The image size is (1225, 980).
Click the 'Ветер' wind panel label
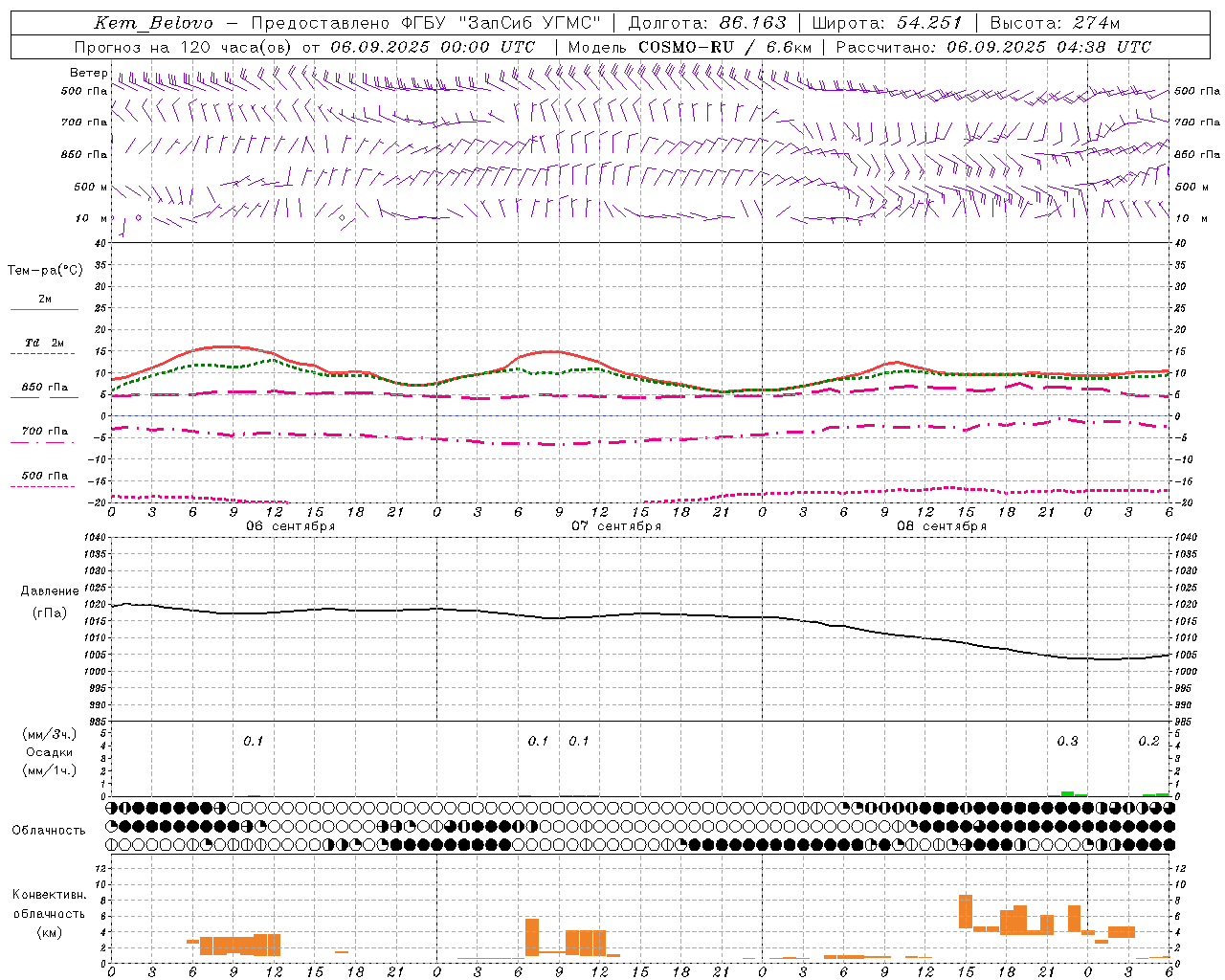[88, 73]
